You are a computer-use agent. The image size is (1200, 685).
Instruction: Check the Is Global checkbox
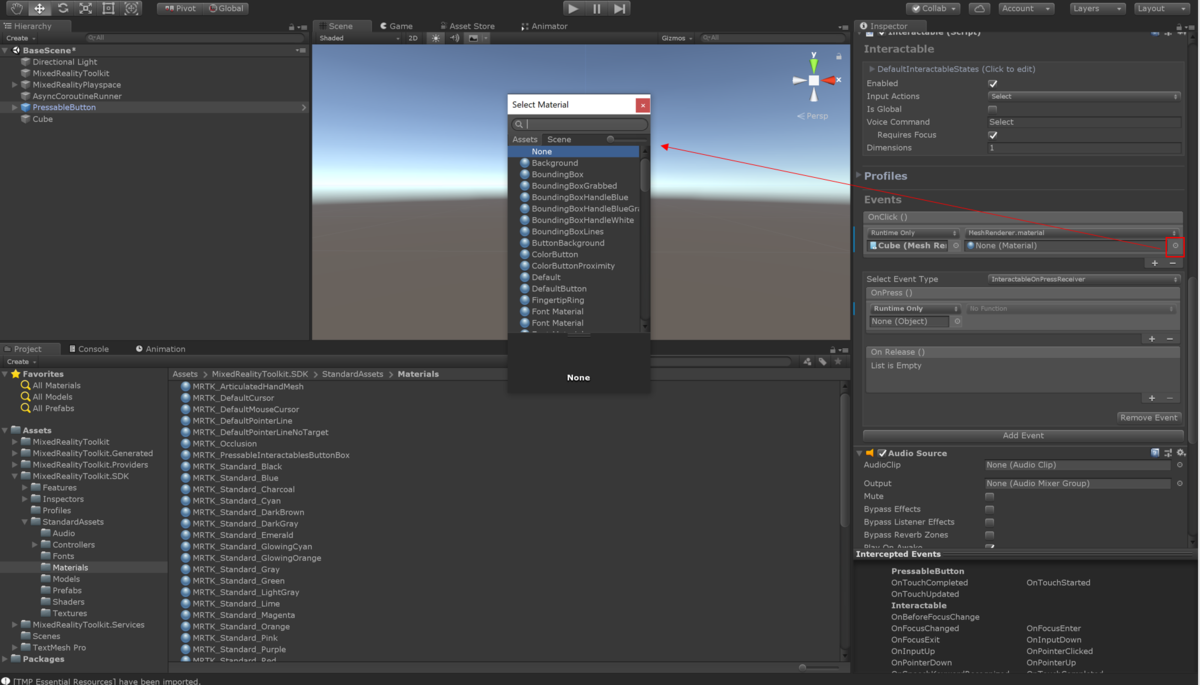(x=992, y=109)
